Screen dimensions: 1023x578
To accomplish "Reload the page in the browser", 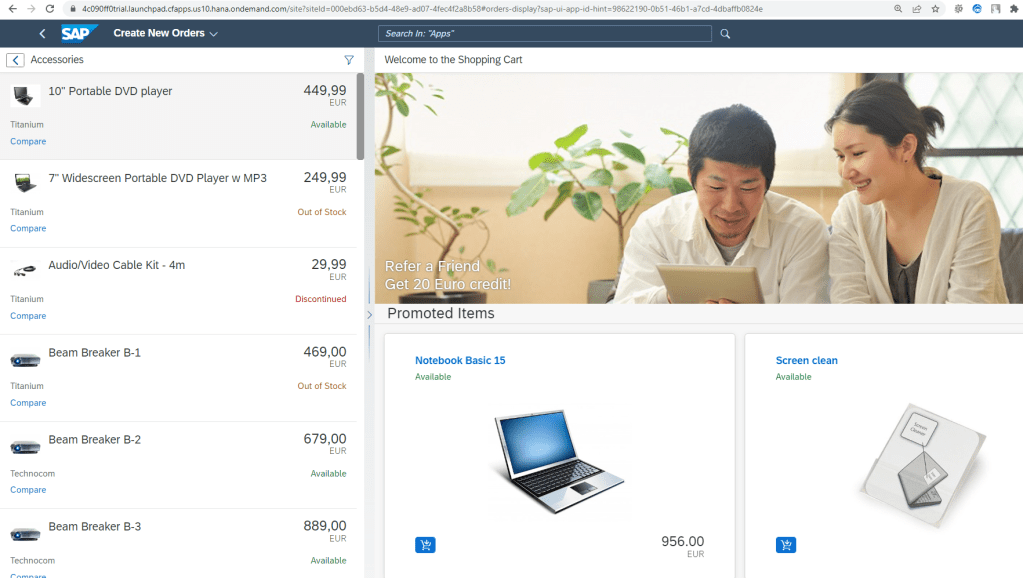I will (x=49, y=8).
